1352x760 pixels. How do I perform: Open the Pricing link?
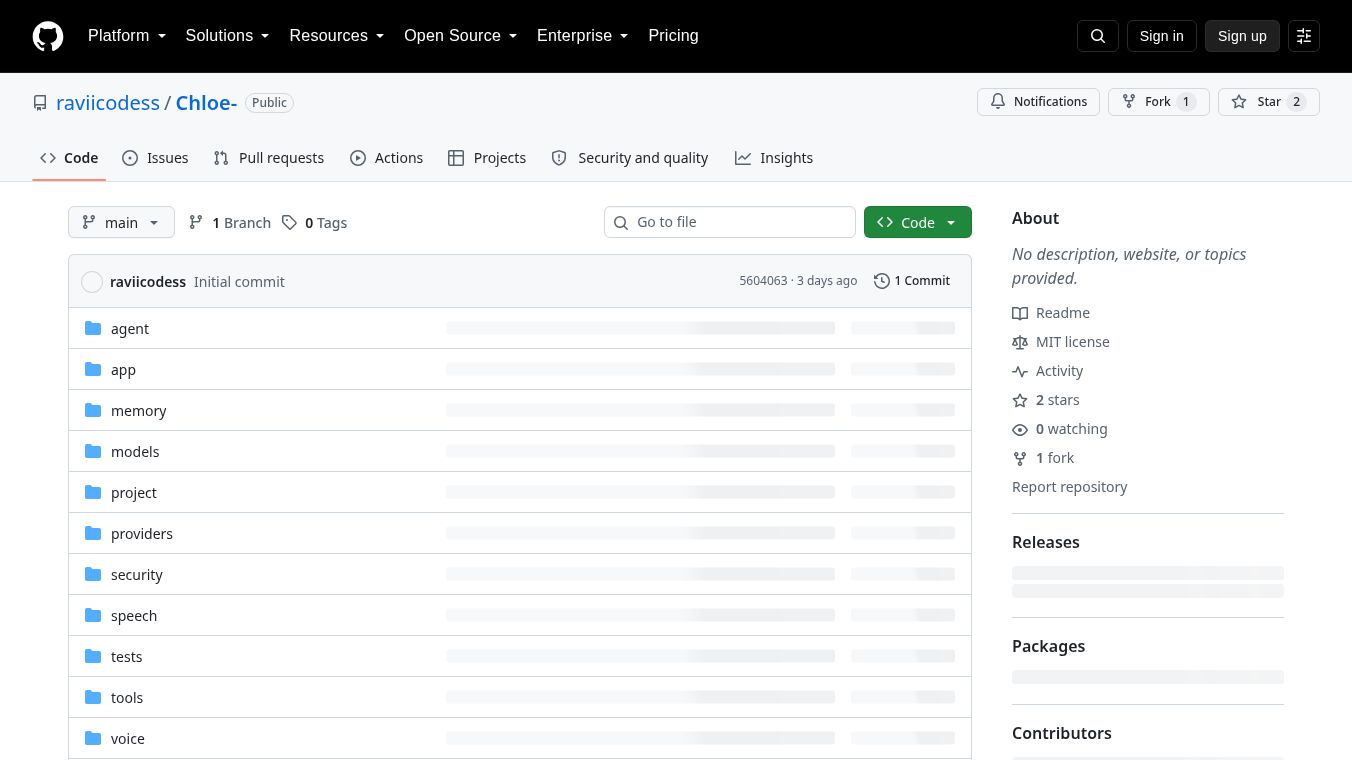pos(673,36)
